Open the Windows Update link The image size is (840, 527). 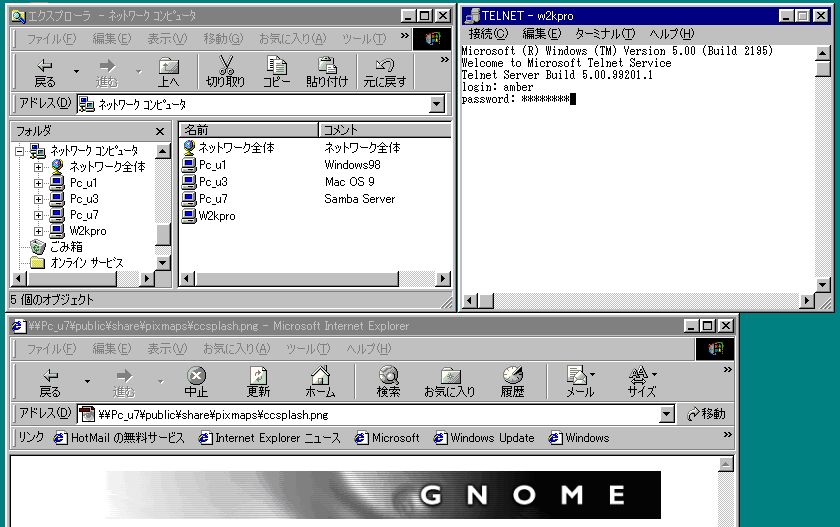[484, 438]
